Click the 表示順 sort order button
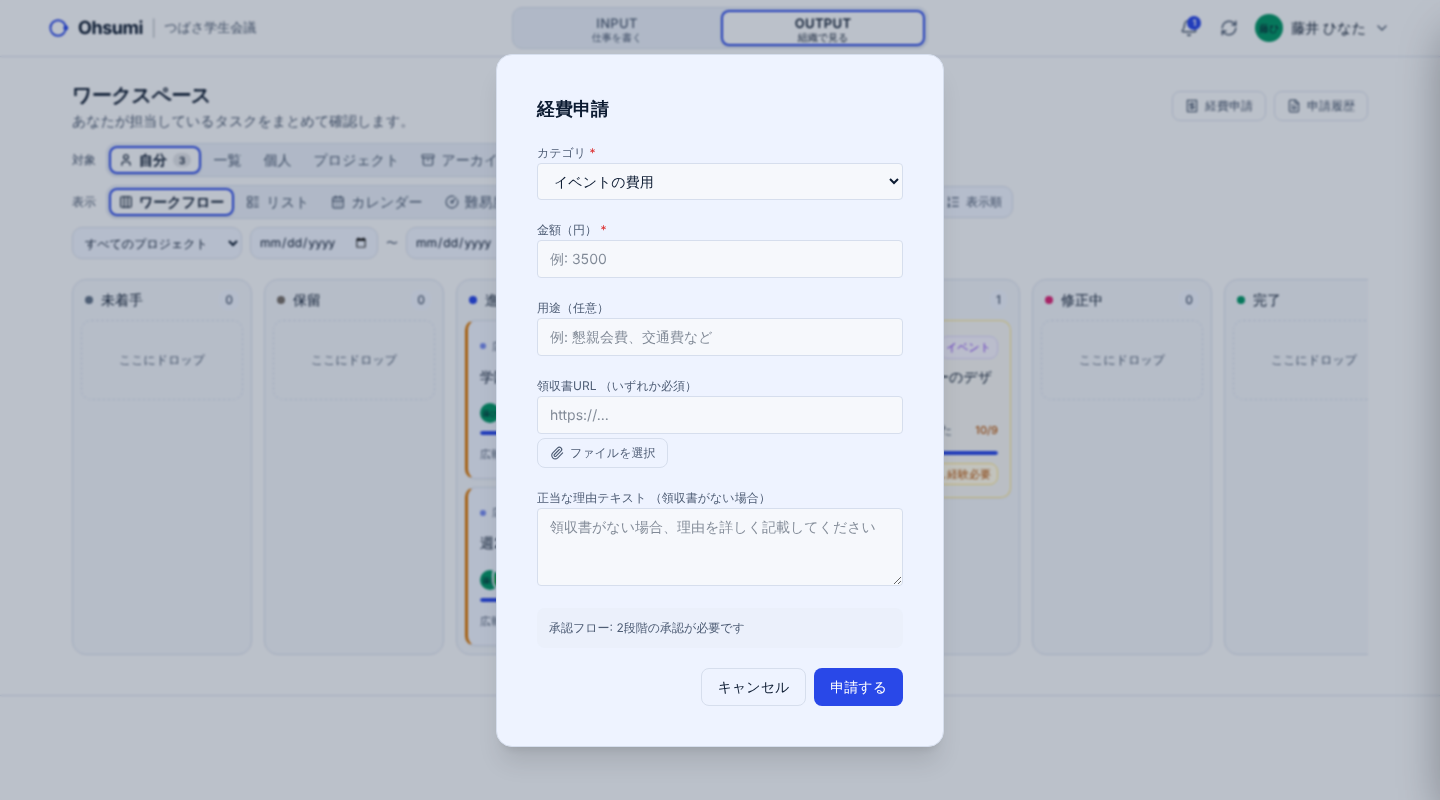1440x800 pixels. 974,202
